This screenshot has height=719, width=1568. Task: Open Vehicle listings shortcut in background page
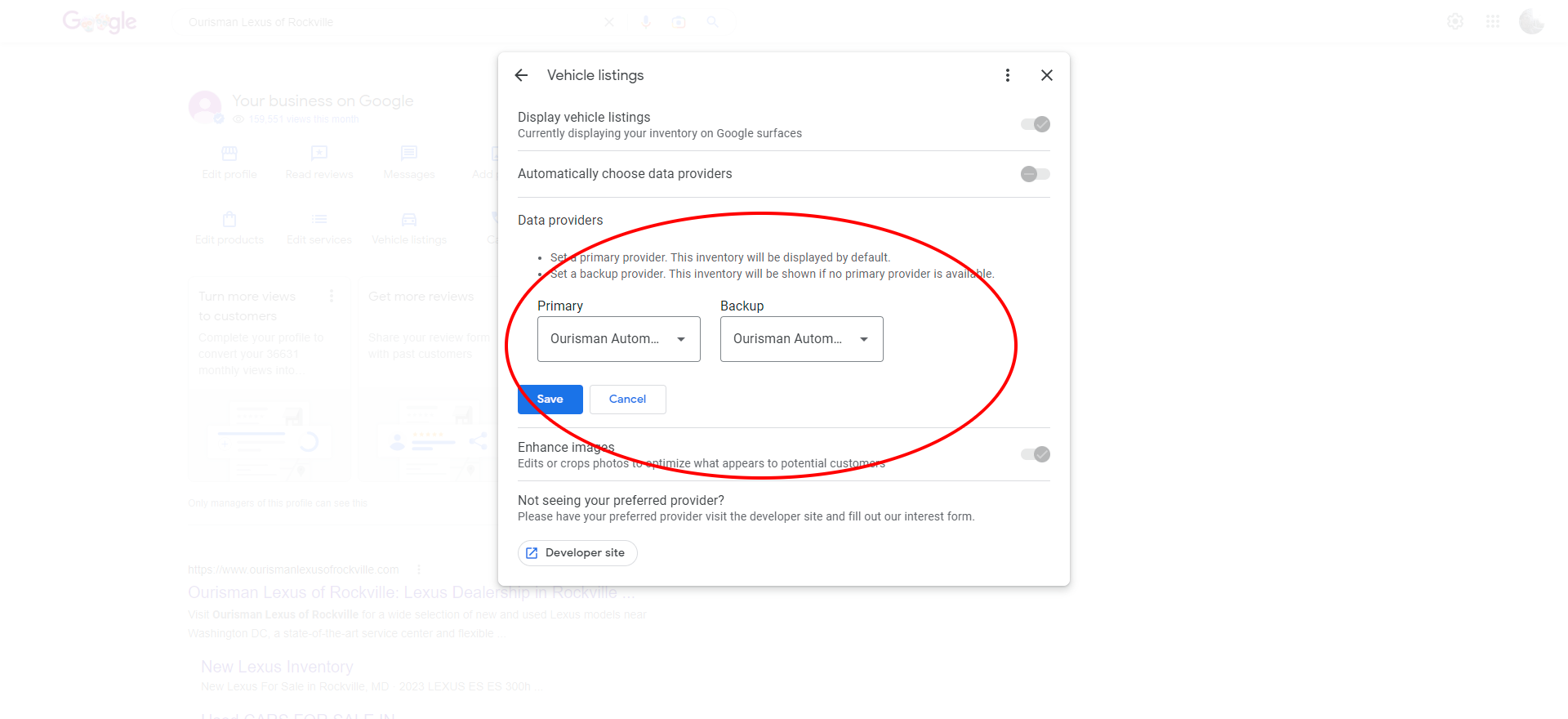[409, 229]
